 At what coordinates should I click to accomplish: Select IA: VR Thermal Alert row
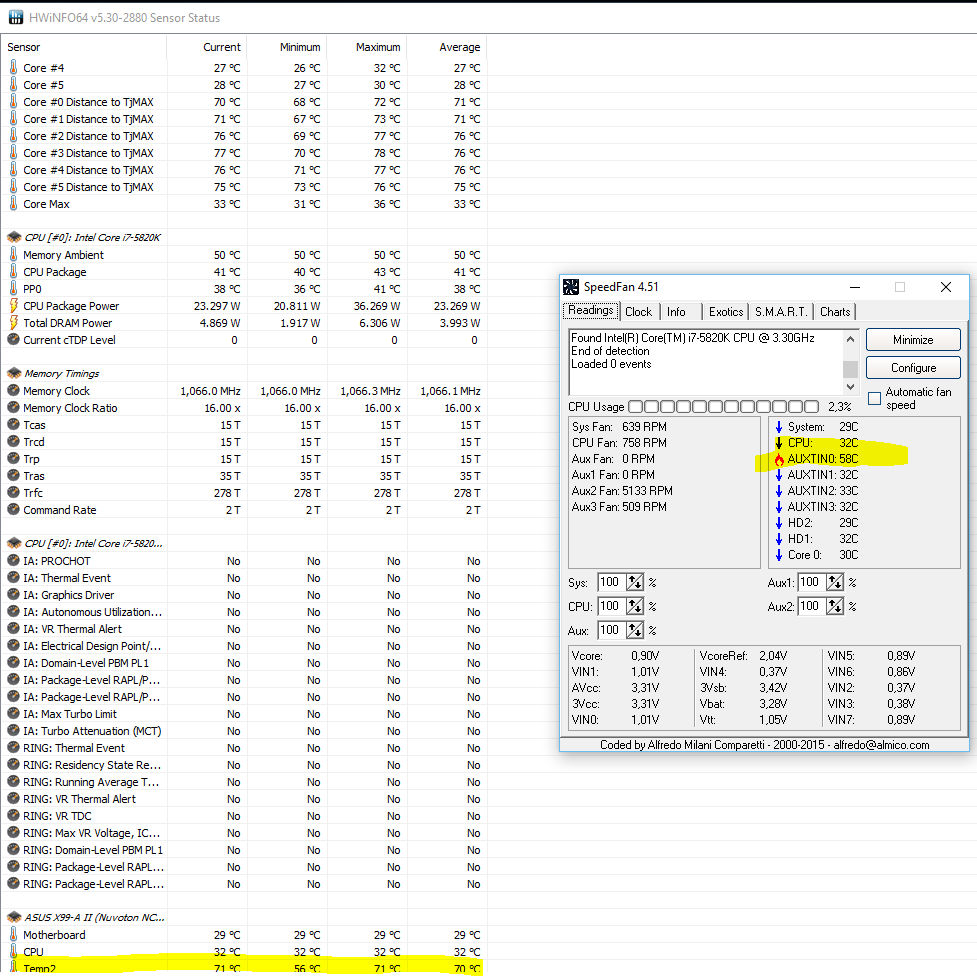pos(244,629)
